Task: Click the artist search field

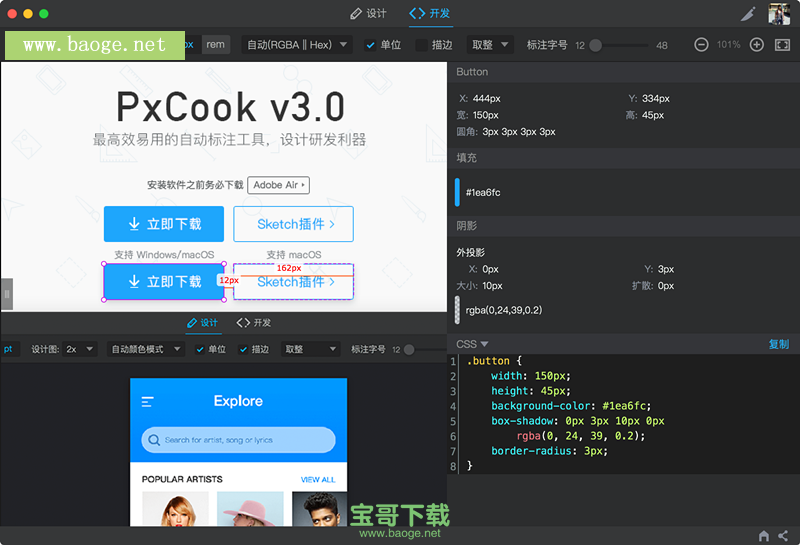Action: (238, 440)
